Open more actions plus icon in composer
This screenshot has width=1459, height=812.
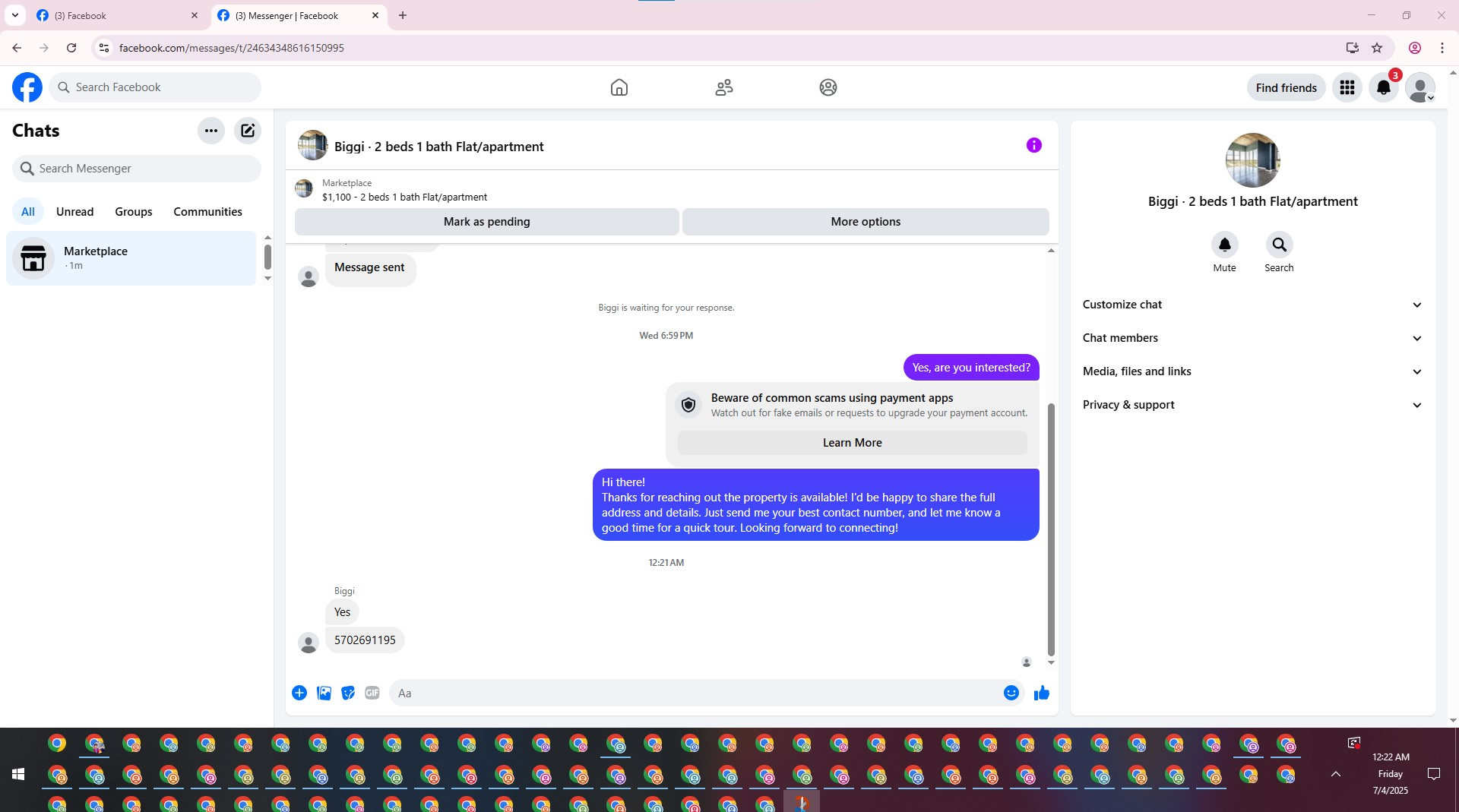tap(299, 693)
